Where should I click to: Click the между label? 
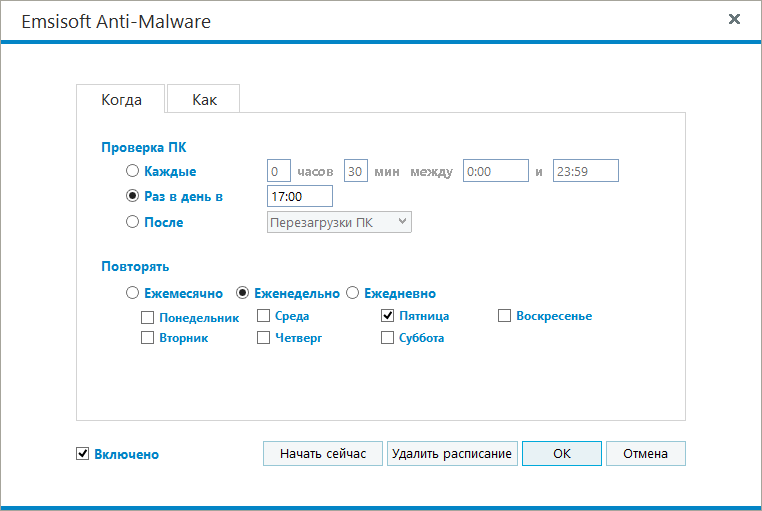(432, 172)
